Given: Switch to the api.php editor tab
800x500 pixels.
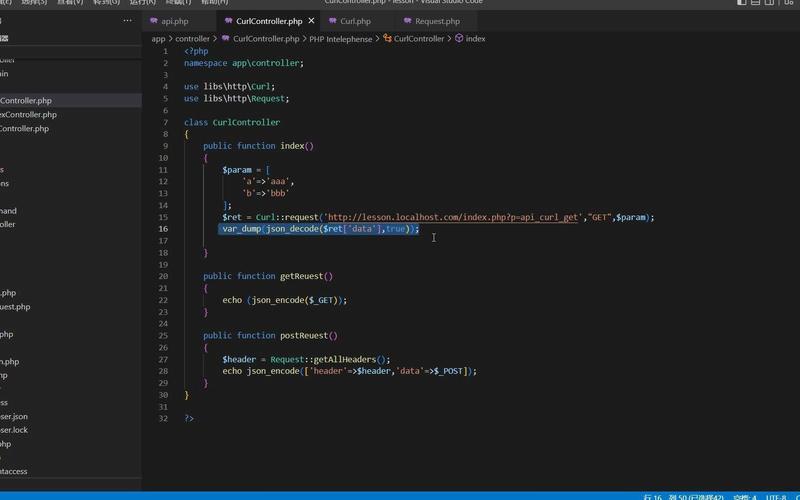Looking at the screenshot, I should click(x=174, y=21).
